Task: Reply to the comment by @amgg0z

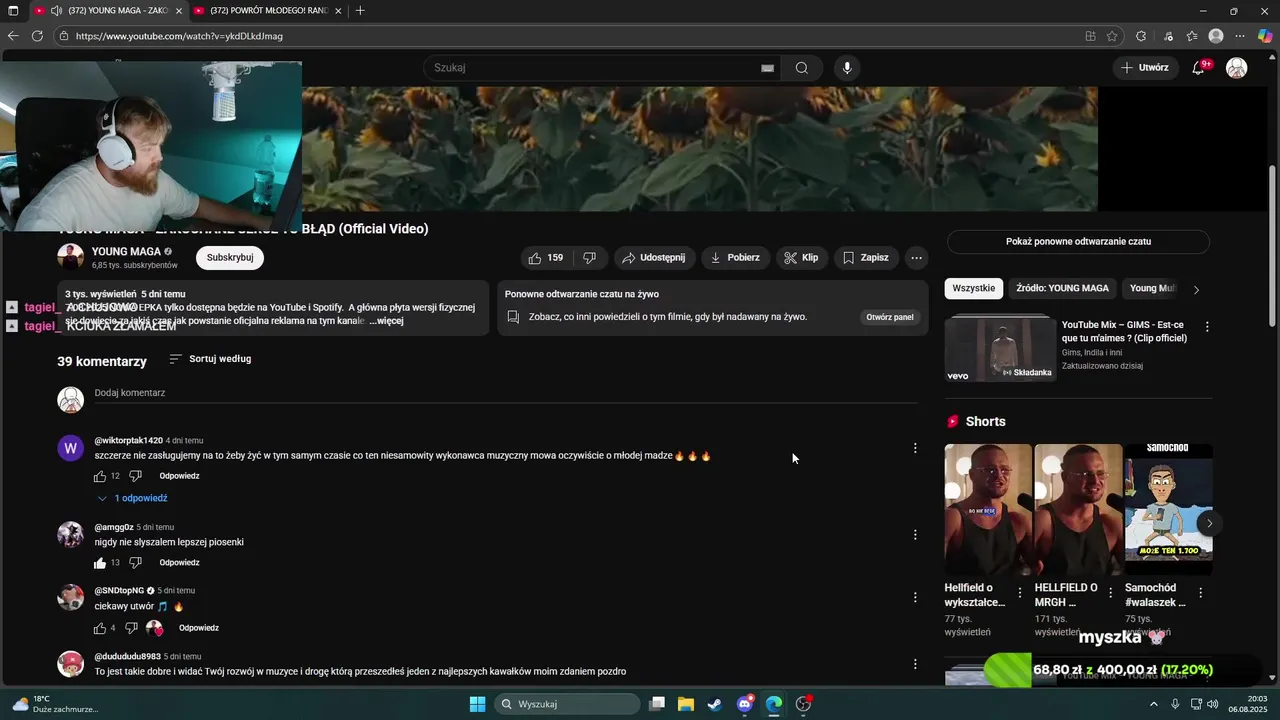Action: tap(179, 563)
